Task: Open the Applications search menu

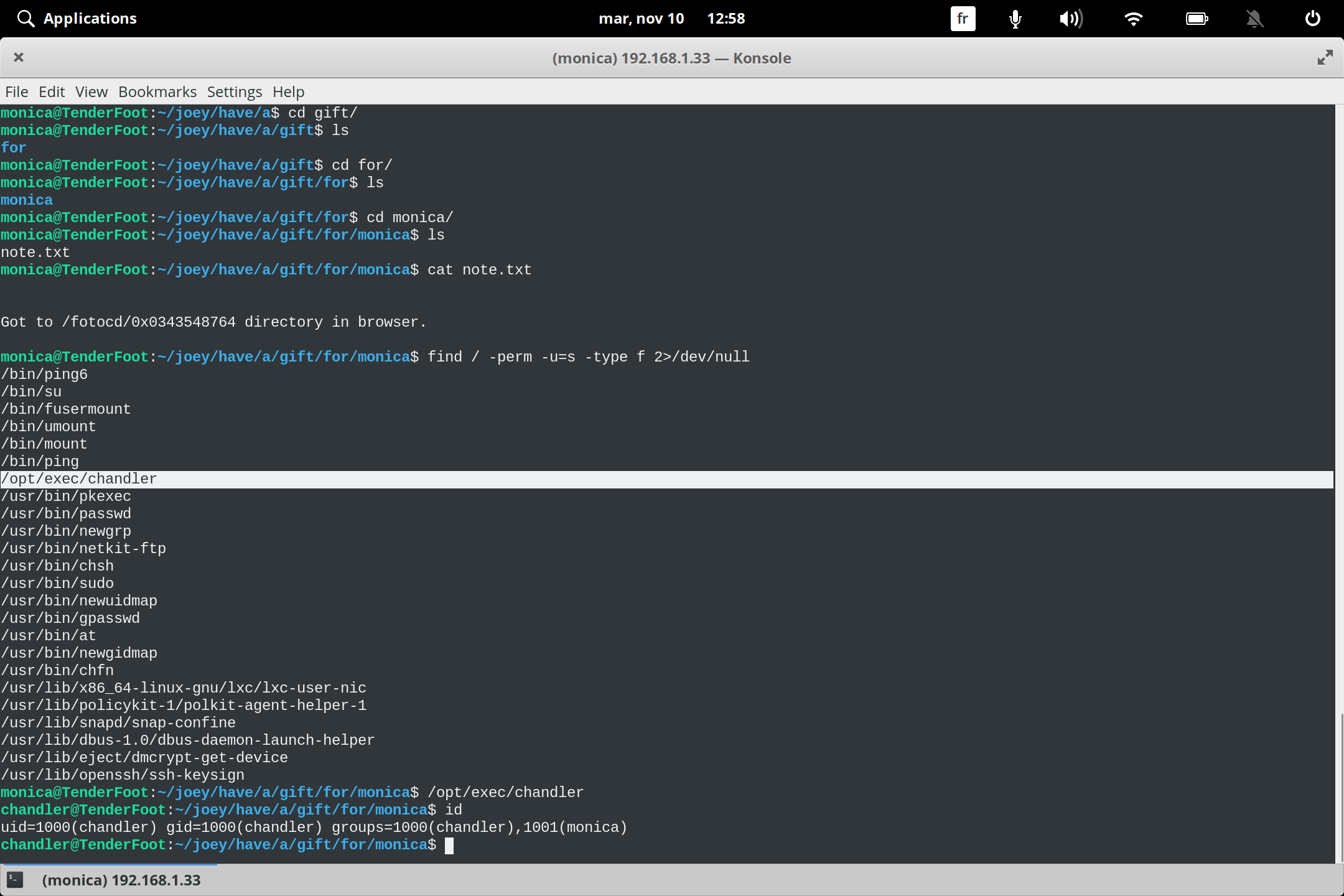Action: (77, 19)
